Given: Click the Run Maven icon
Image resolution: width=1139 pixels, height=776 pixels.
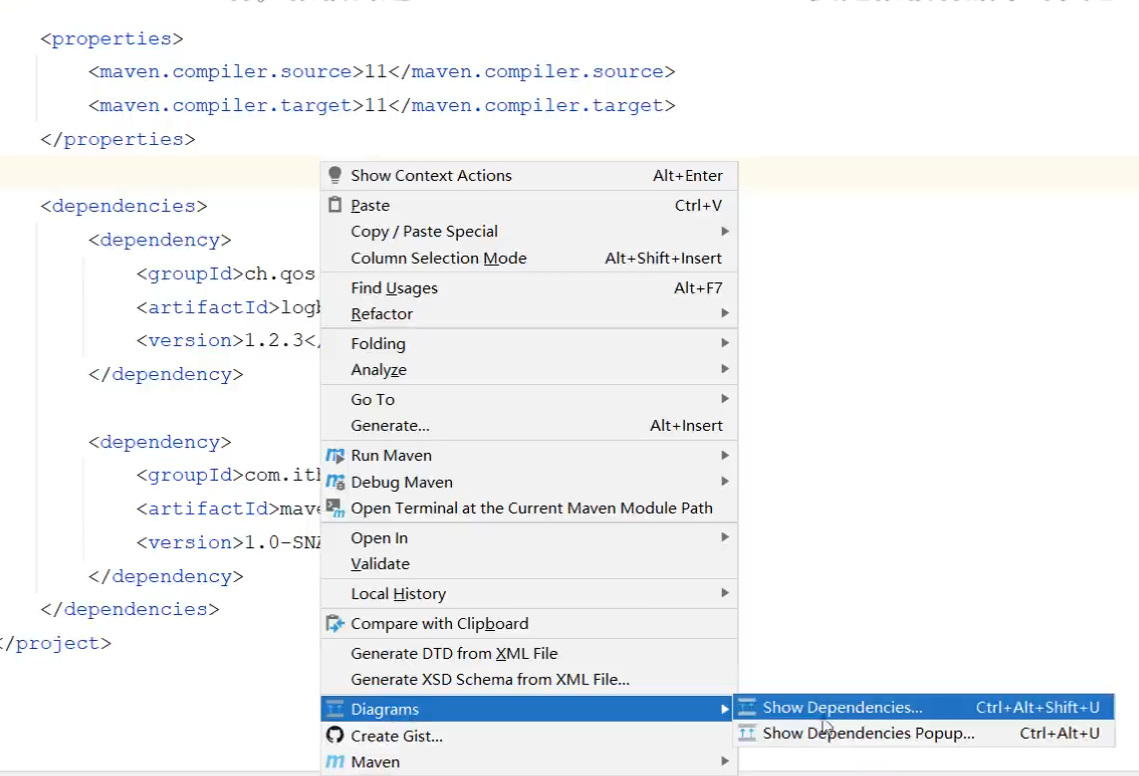Looking at the screenshot, I should 335,456.
